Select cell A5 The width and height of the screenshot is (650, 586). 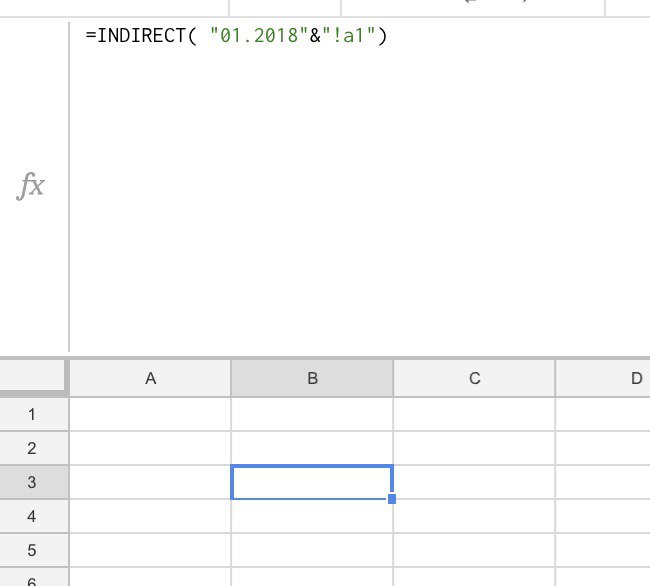coord(150,550)
